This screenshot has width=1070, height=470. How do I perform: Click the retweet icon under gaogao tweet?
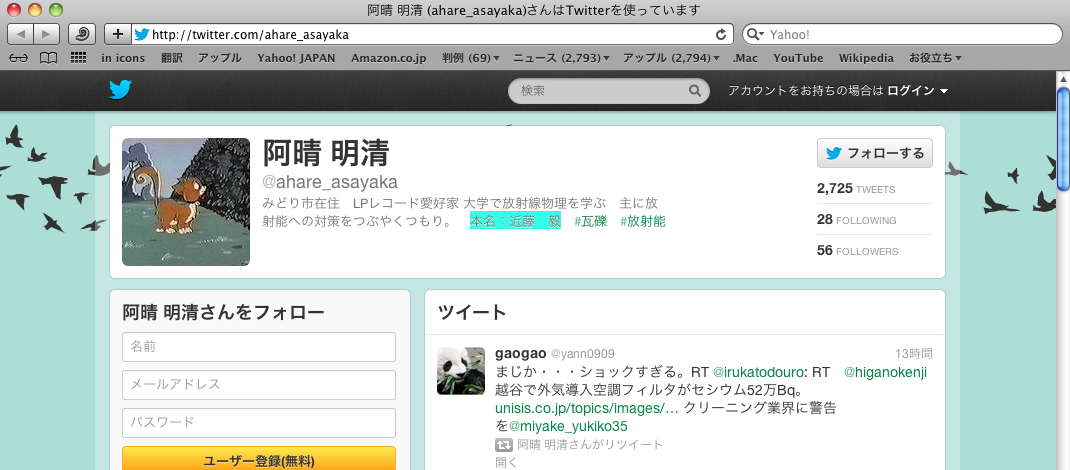click(503, 445)
